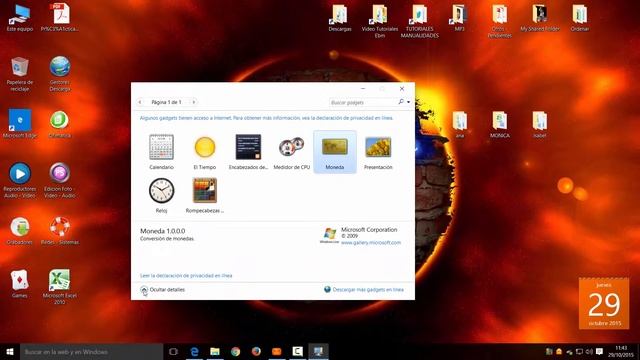640x360 pixels.
Task: Launch Chrome from the taskbar
Action: coord(236,351)
